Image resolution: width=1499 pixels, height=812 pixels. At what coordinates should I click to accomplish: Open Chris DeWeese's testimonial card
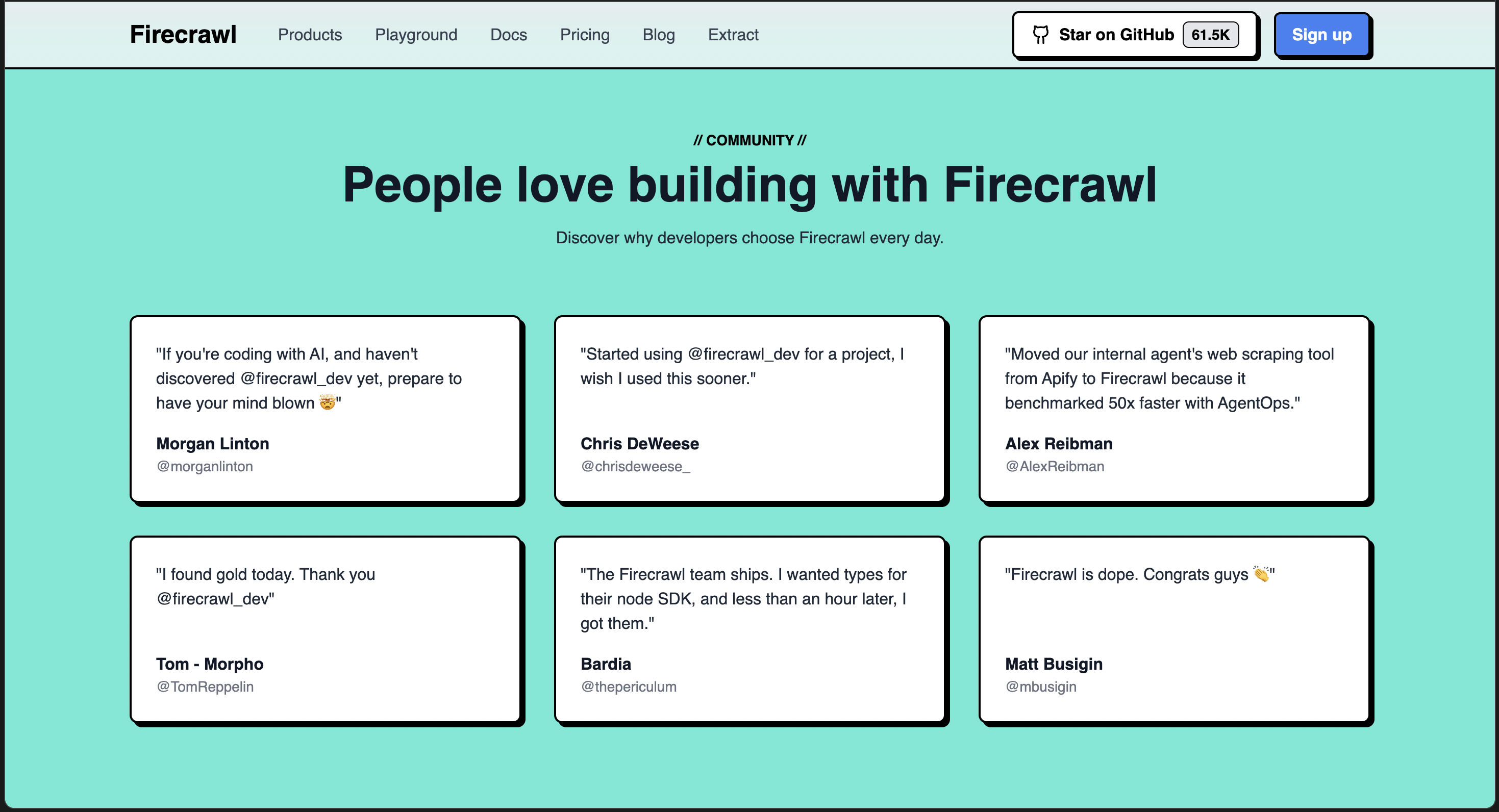(x=749, y=409)
